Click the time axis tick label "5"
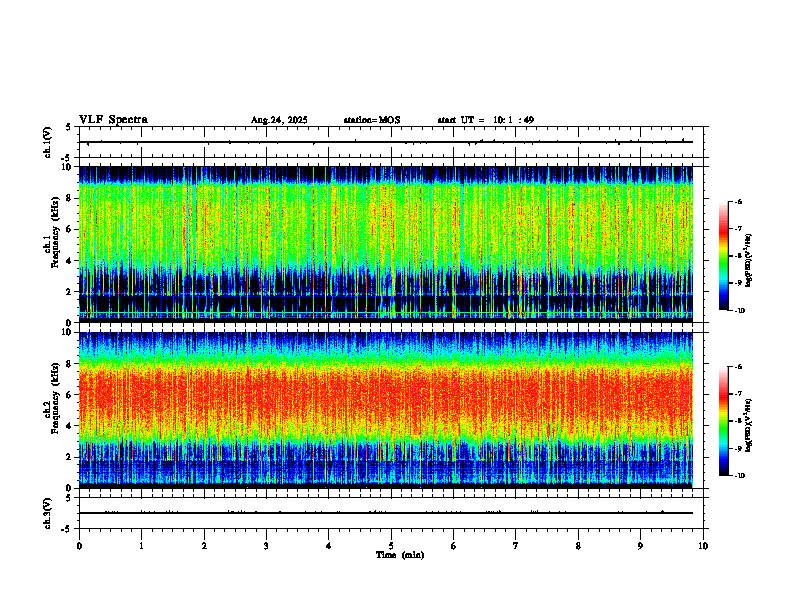Screen dimensions: 792x612 (x=391, y=546)
